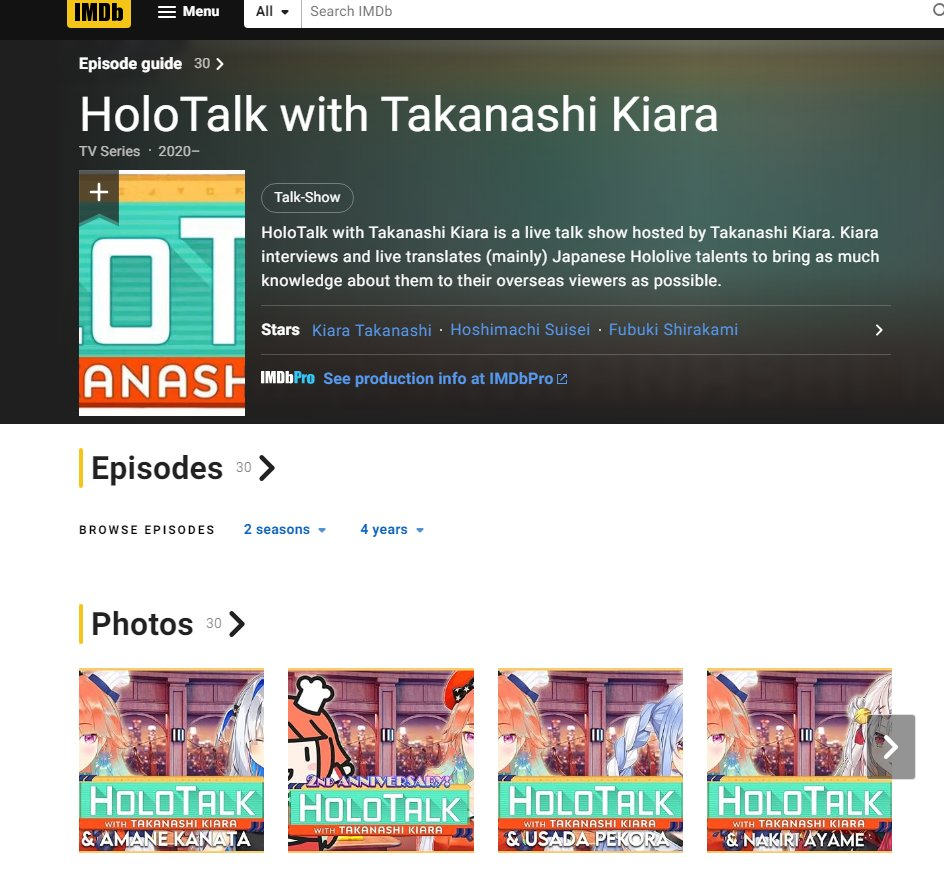The height and width of the screenshot is (882, 944).
Task: Open Hoshimachi Suisei's cast page
Action: (x=520, y=330)
